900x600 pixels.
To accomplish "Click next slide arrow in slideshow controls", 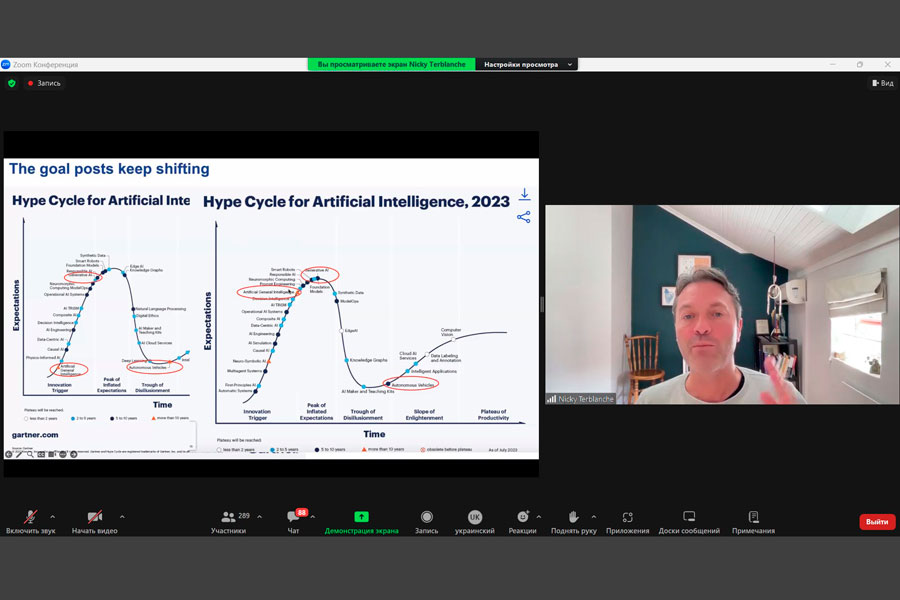I will [73, 454].
